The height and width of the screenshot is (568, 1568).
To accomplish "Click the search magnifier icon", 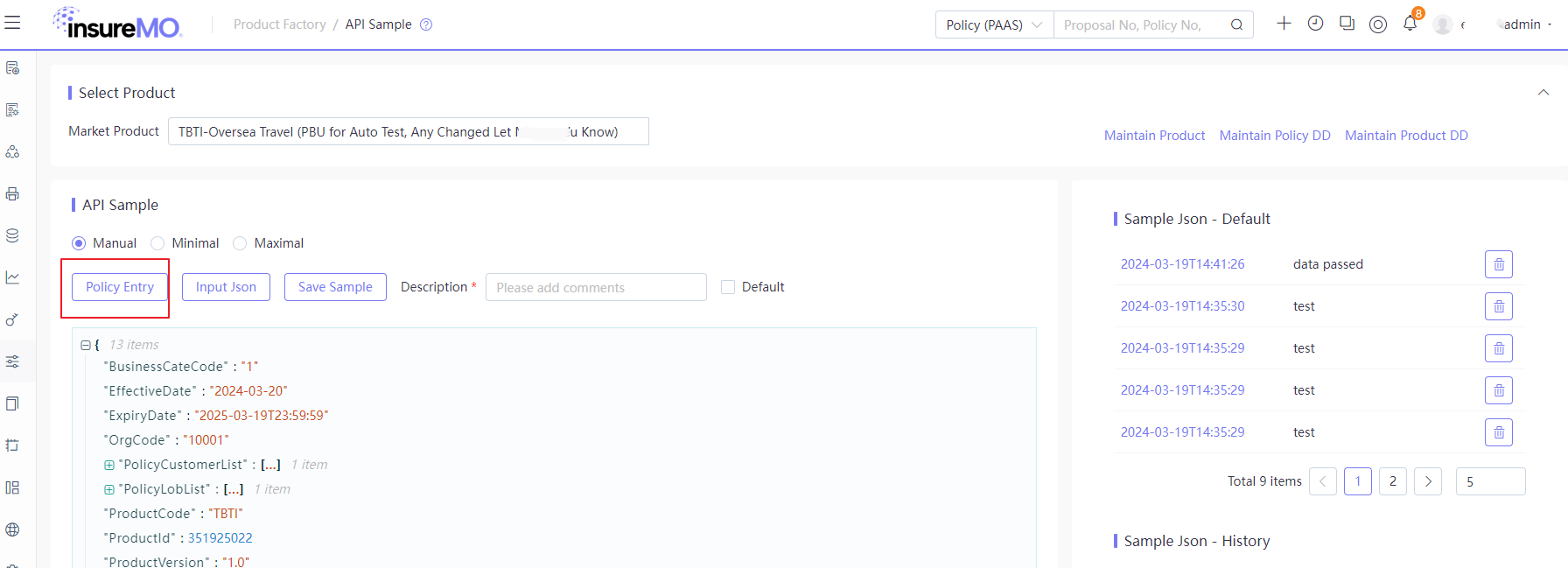I will [1236, 25].
